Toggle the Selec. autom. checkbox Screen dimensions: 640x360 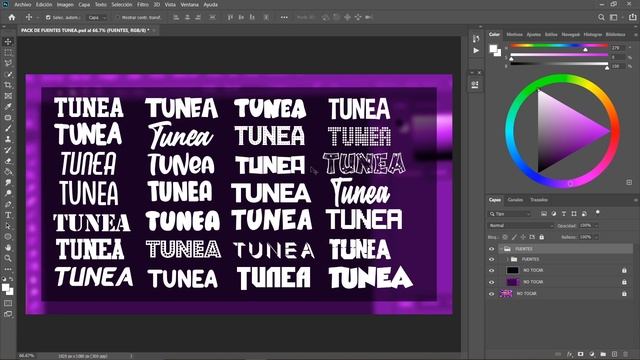click(48, 18)
